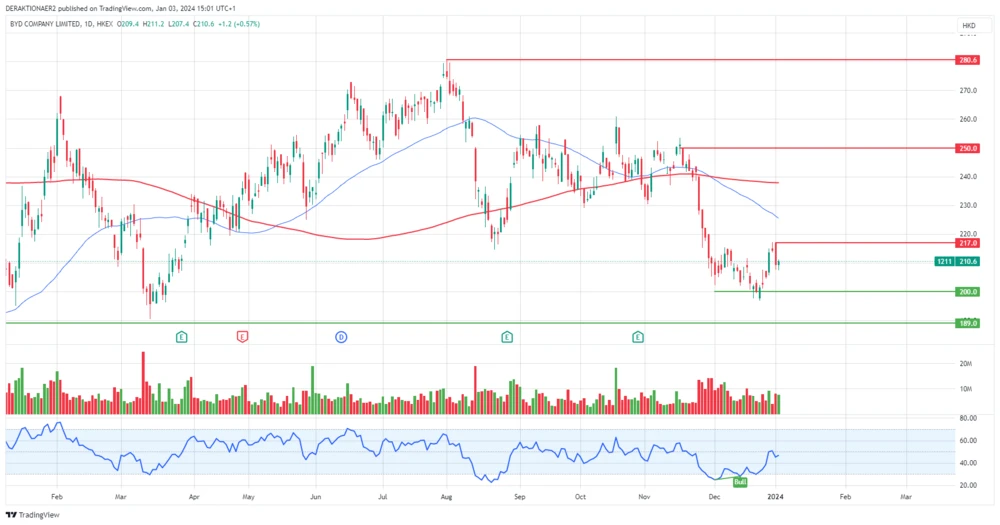Click the TradingView logo at bottom left
Image resolution: width=1000 pixels, height=525 pixels.
point(33,514)
